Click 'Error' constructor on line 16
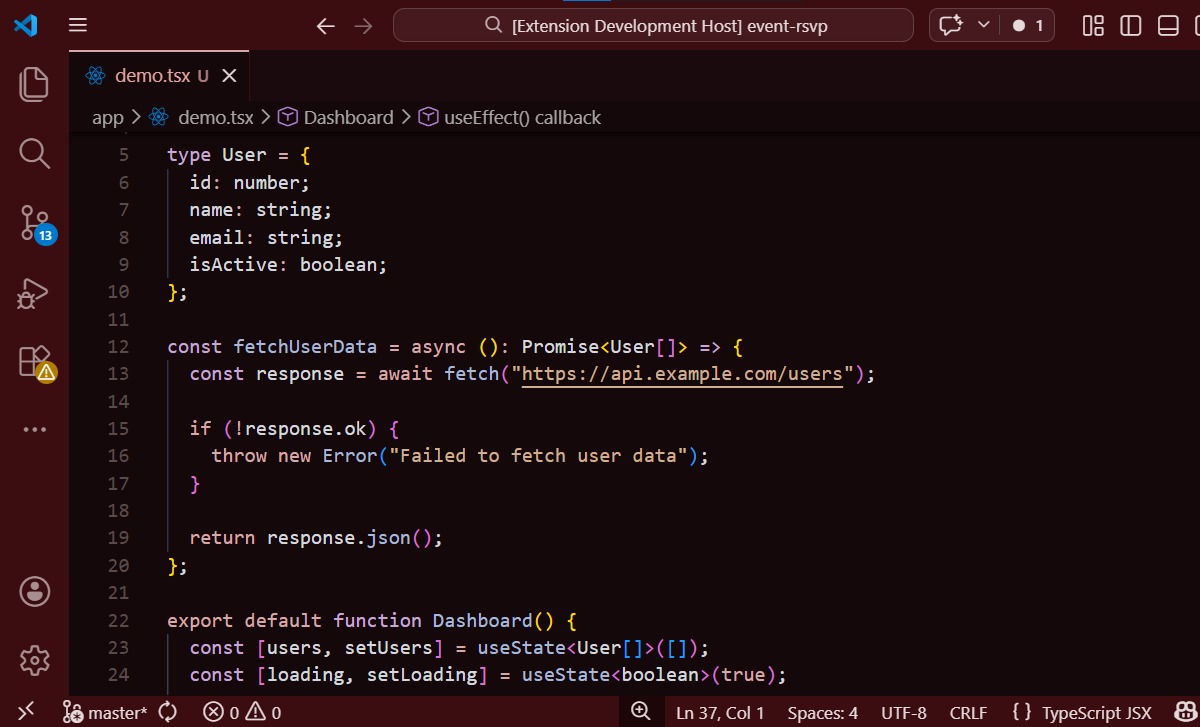Screen dimensions: 1200x727 [350, 456]
